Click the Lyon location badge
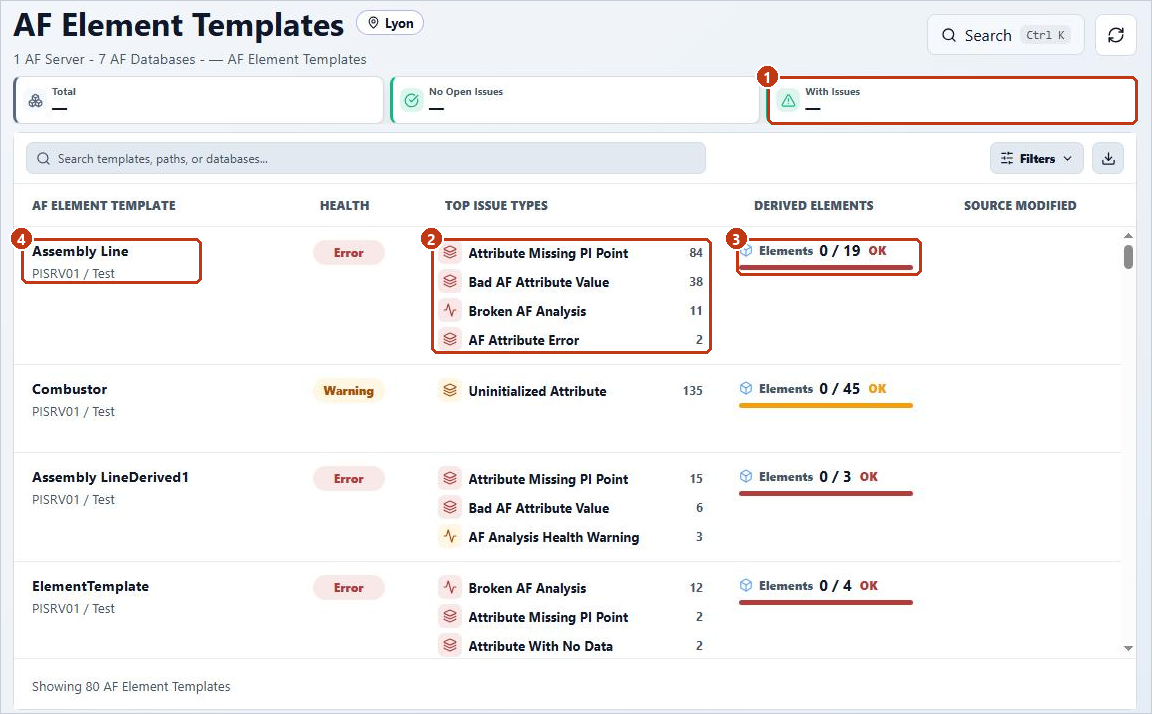The height and width of the screenshot is (714, 1152). [x=390, y=24]
